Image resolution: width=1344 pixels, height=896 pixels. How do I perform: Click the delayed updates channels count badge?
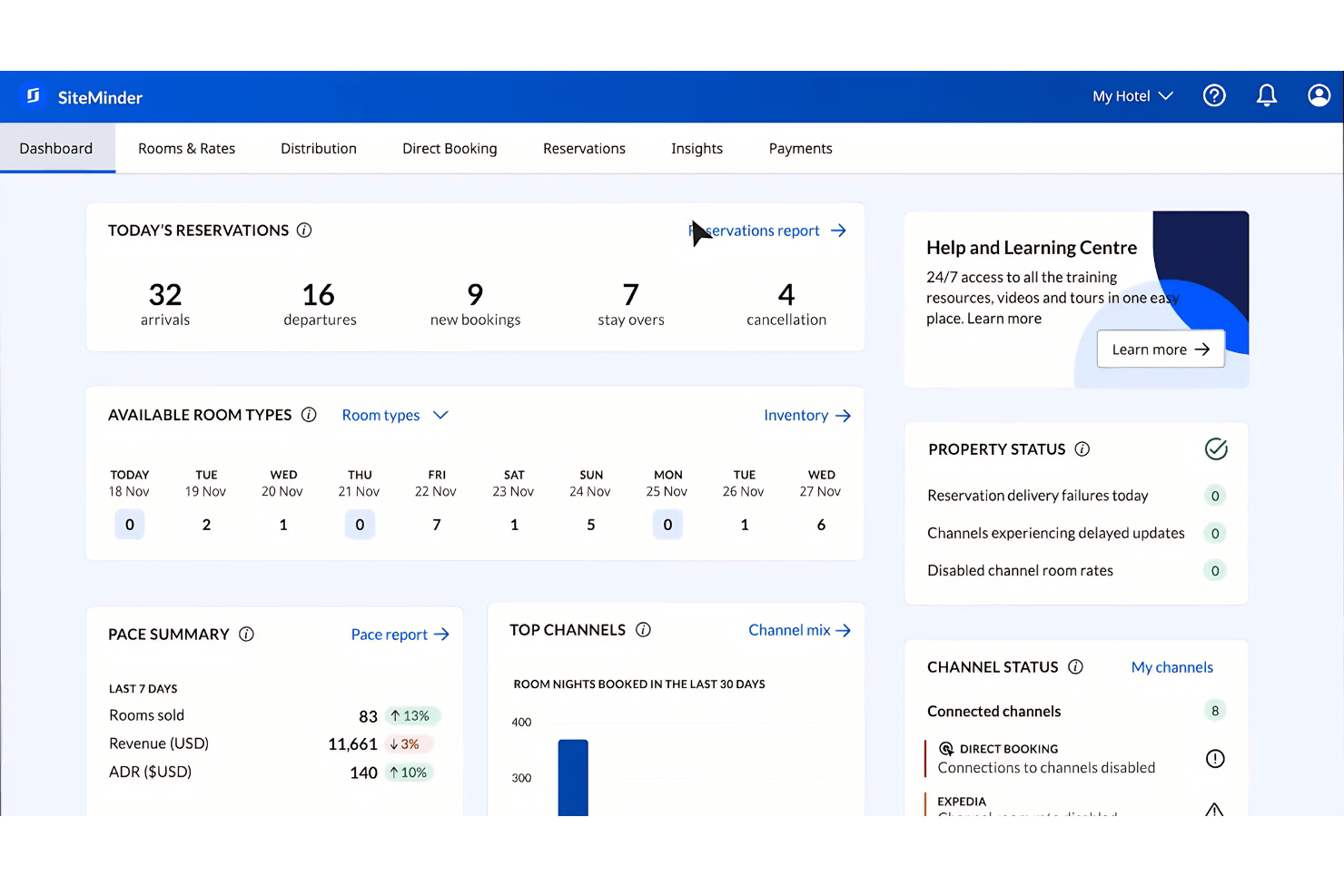coord(1215,534)
